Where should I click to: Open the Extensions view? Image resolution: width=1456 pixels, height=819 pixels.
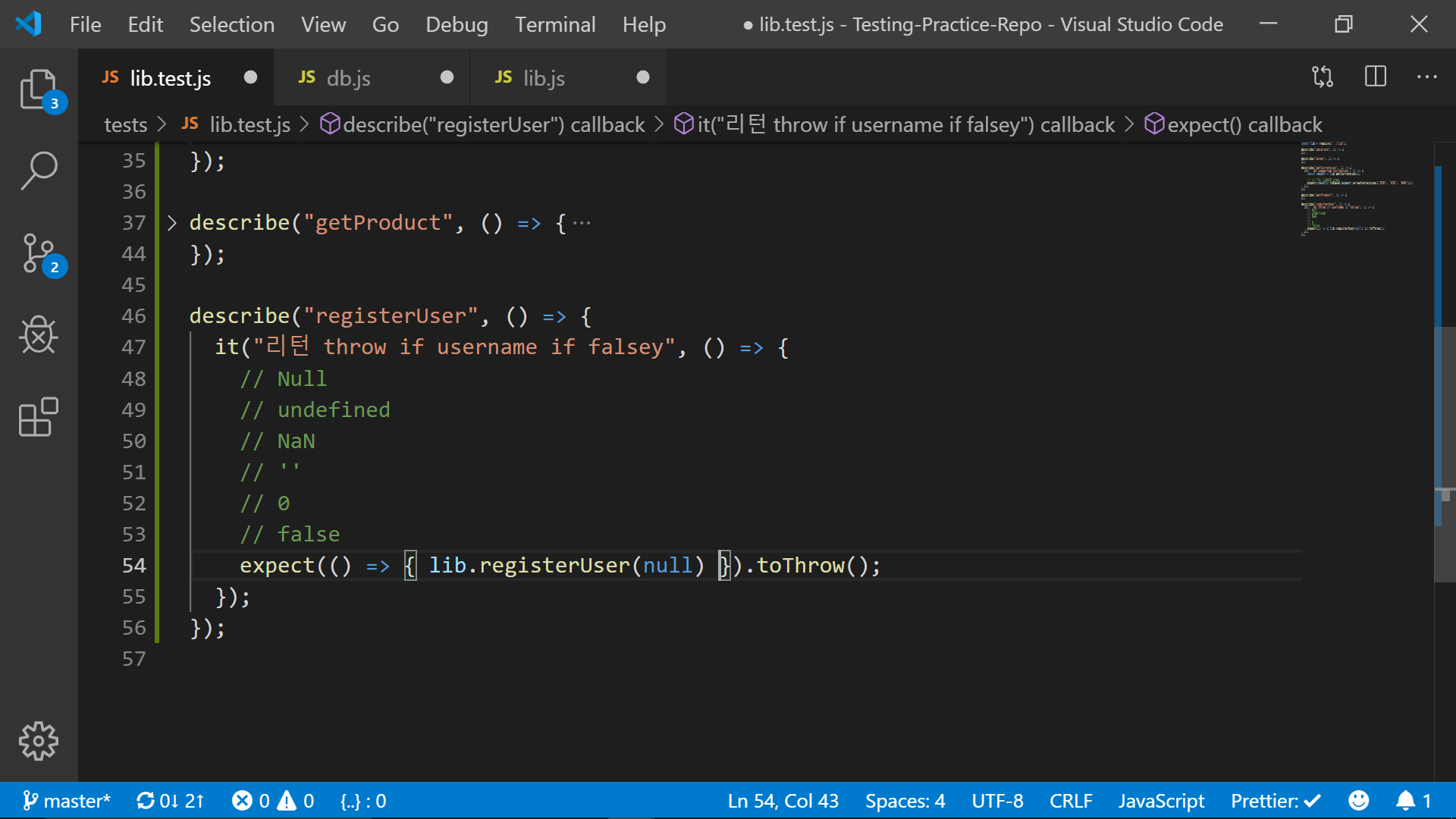[39, 416]
